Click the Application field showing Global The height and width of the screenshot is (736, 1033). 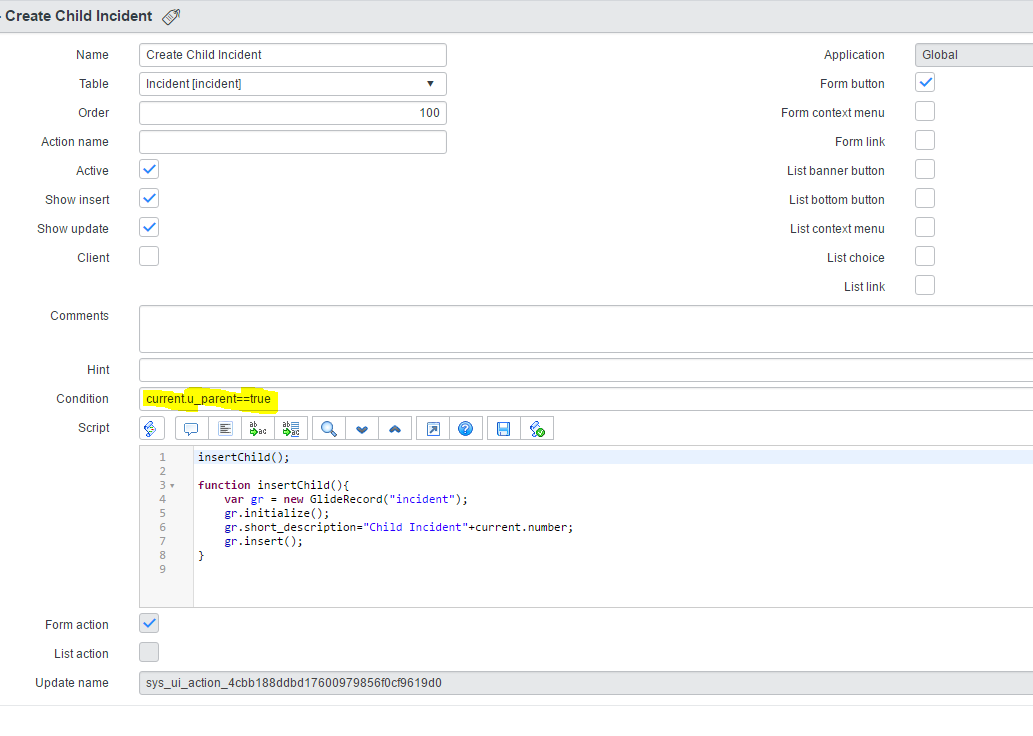coord(974,55)
